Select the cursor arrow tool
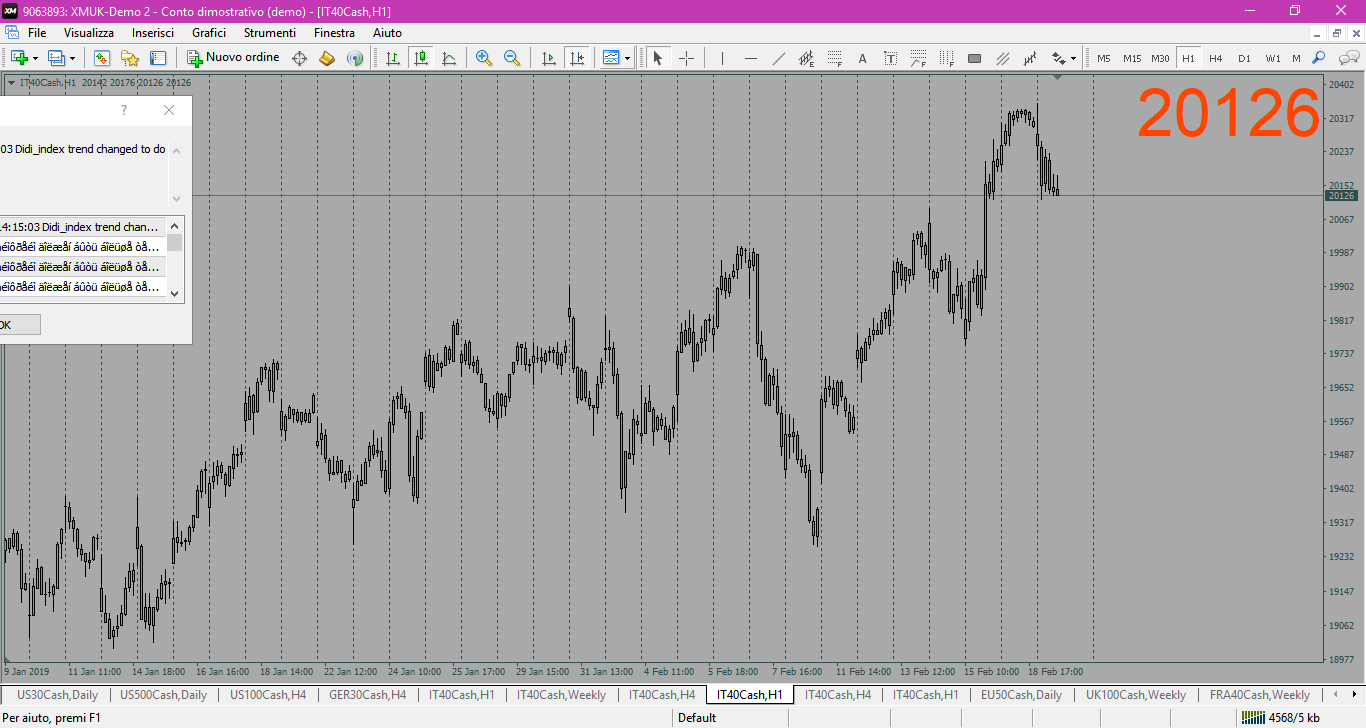This screenshot has width=1366, height=728. point(658,58)
